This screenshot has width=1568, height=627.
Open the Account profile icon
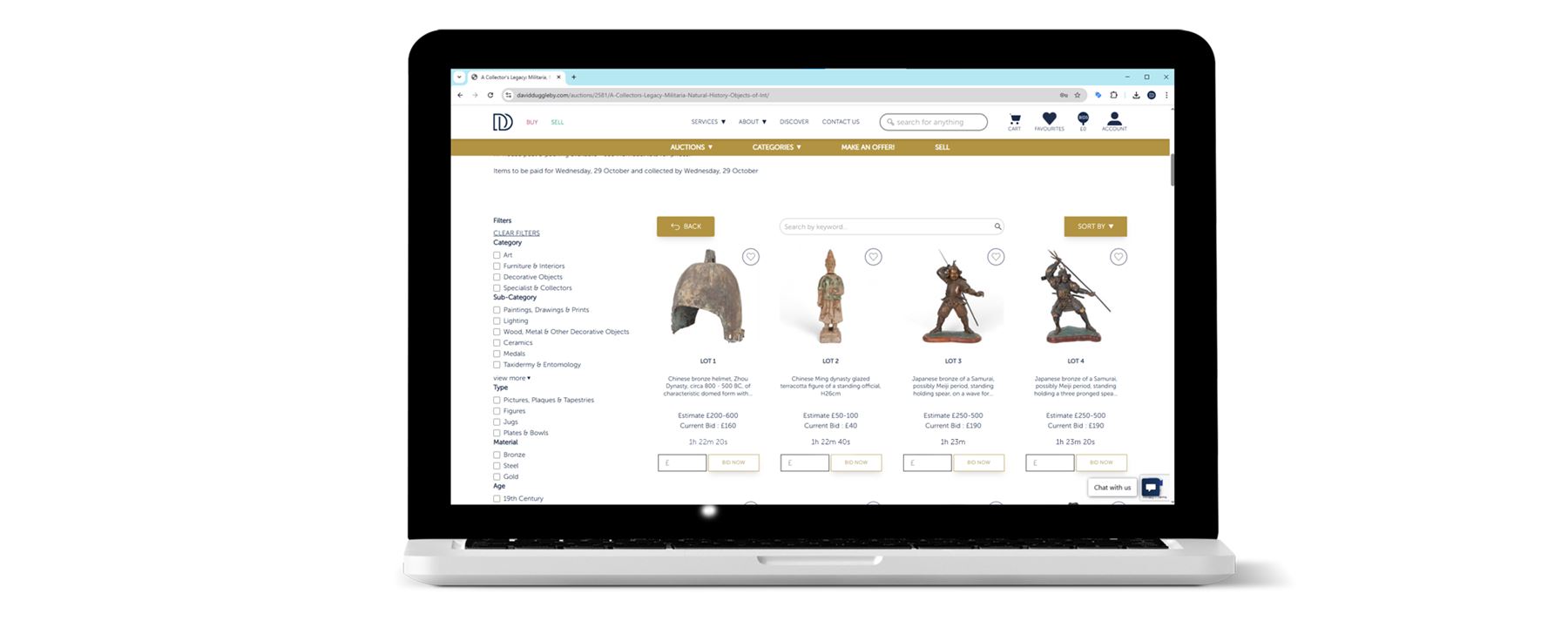click(1113, 120)
